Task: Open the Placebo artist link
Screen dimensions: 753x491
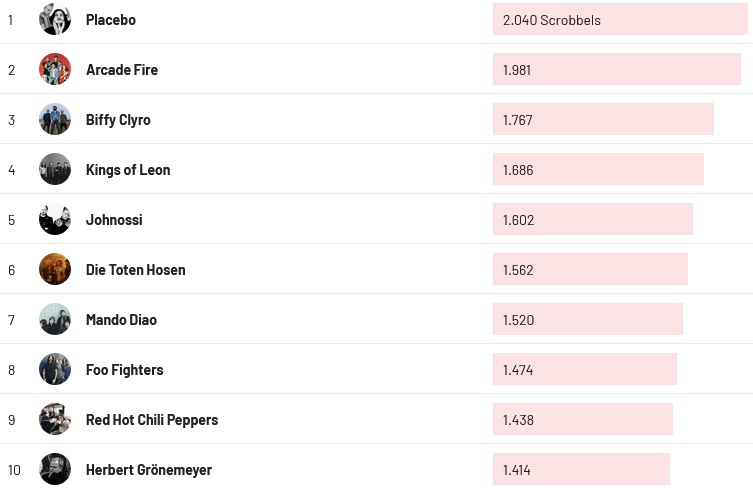Action: (111, 20)
